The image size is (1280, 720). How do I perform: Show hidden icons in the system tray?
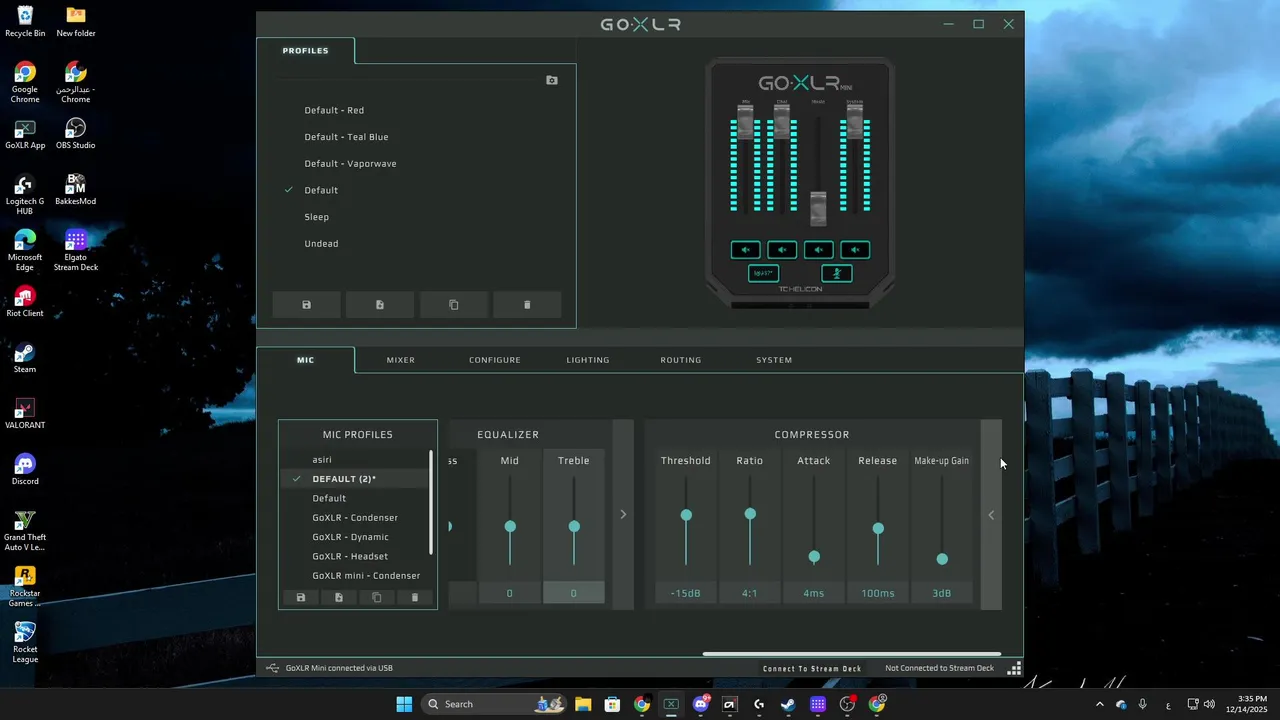point(1099,704)
